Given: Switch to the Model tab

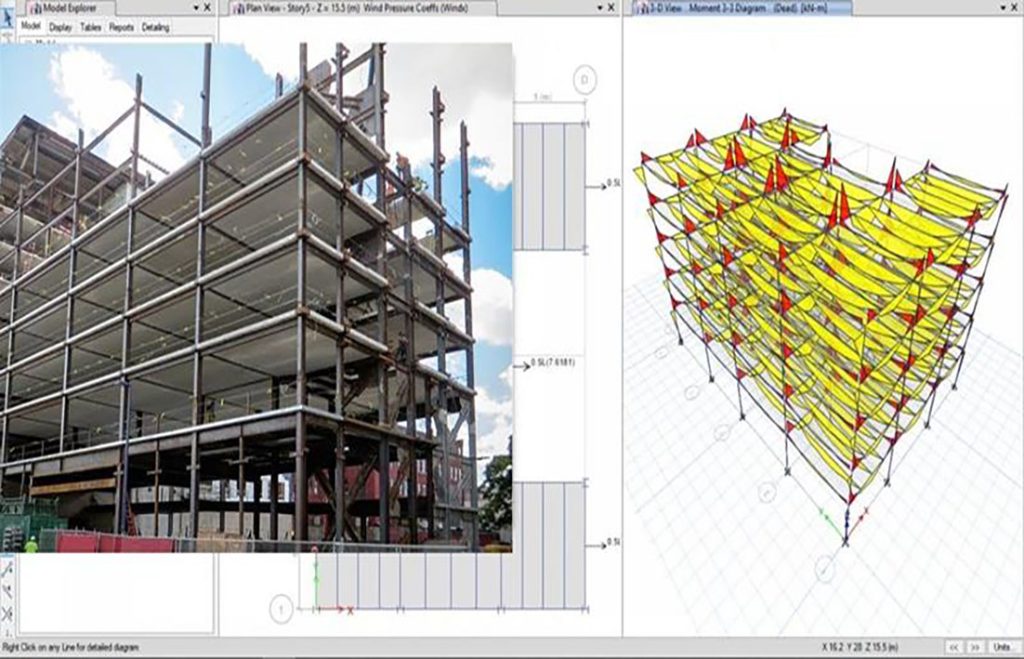Looking at the screenshot, I should pyautogui.click(x=32, y=27).
